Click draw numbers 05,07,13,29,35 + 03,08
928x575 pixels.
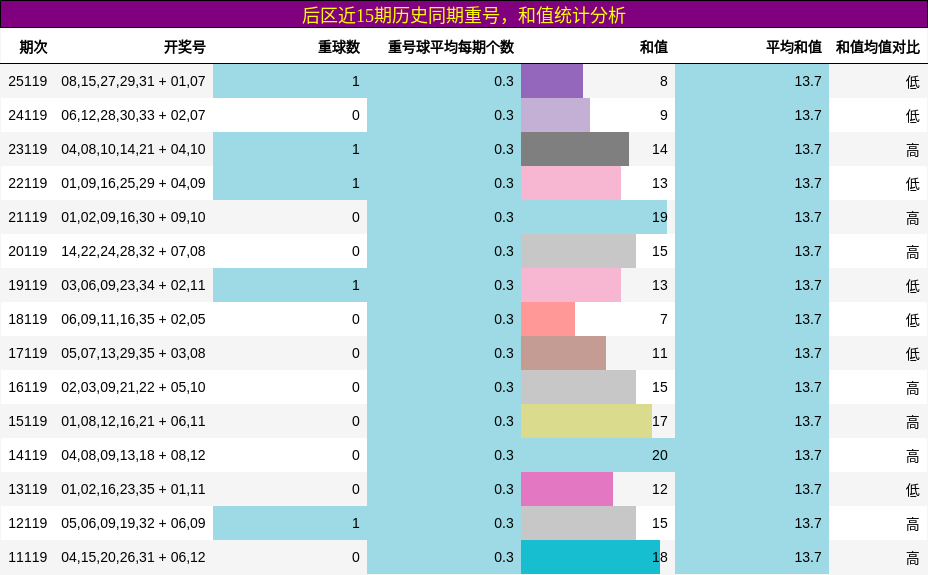coord(133,353)
